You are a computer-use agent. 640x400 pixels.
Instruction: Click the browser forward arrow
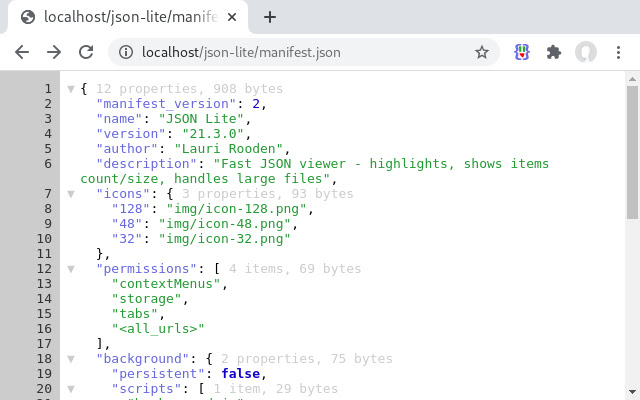click(x=54, y=52)
